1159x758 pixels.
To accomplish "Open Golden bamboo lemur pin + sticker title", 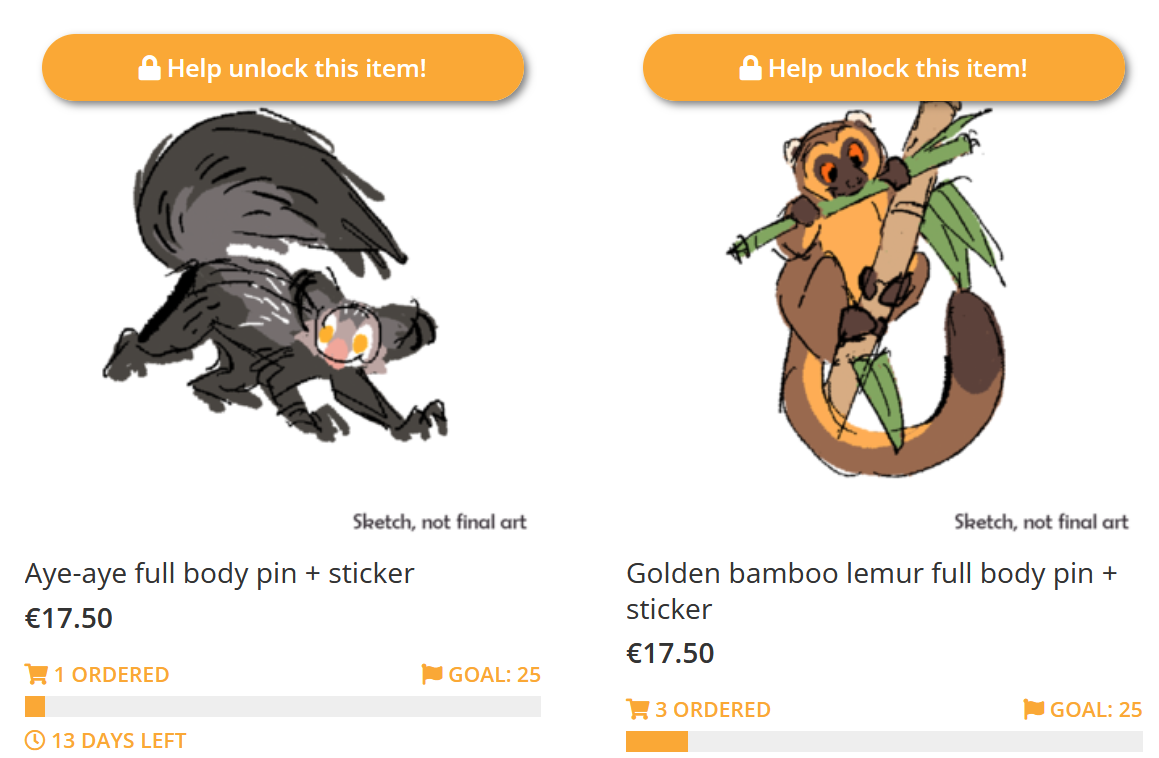I will (x=871, y=591).
